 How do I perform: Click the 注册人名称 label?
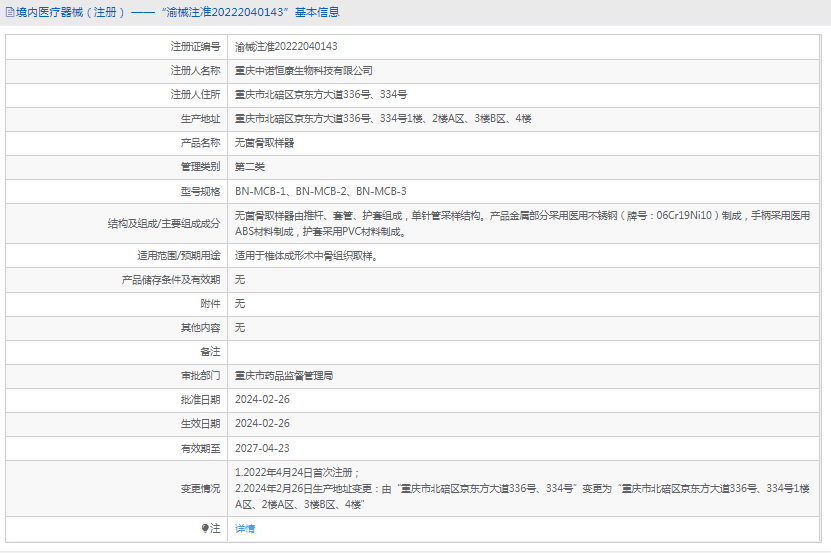(195, 71)
